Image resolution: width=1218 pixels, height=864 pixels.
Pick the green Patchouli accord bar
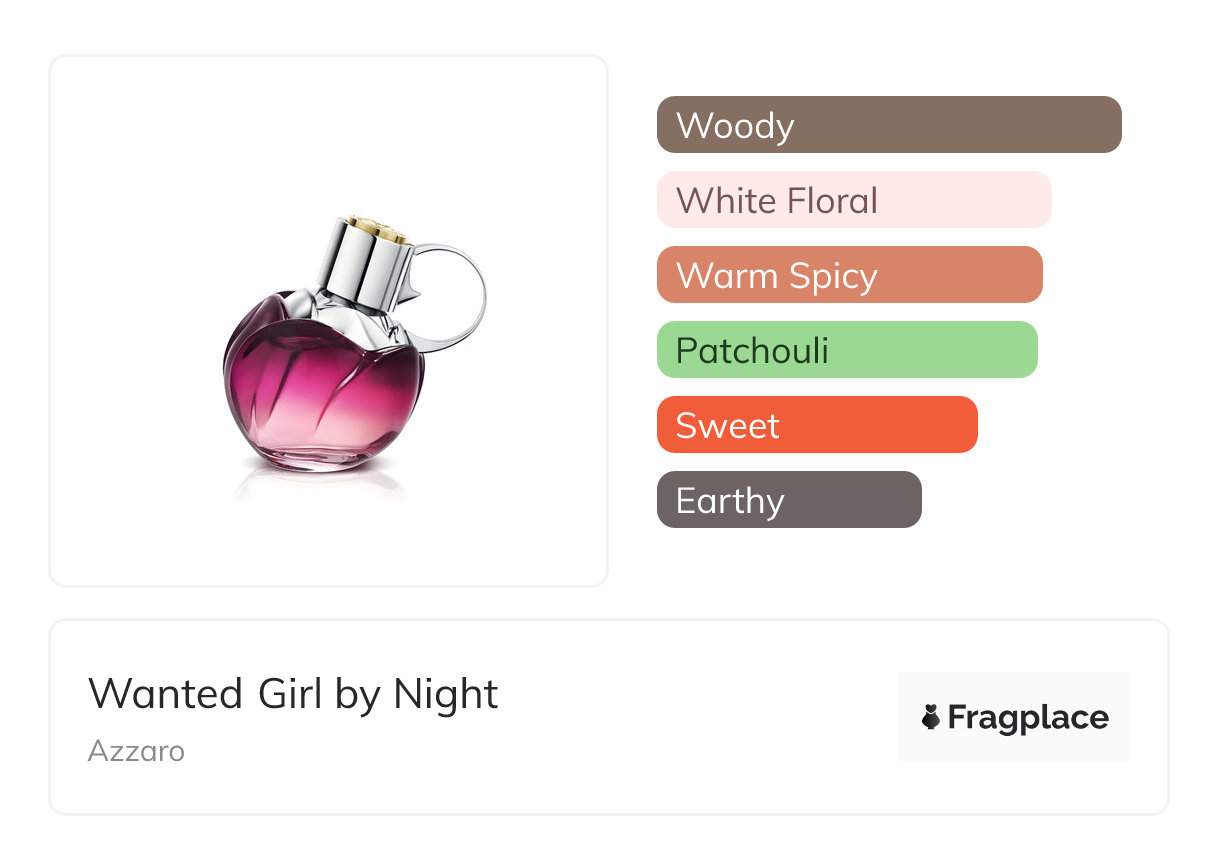[x=847, y=350]
